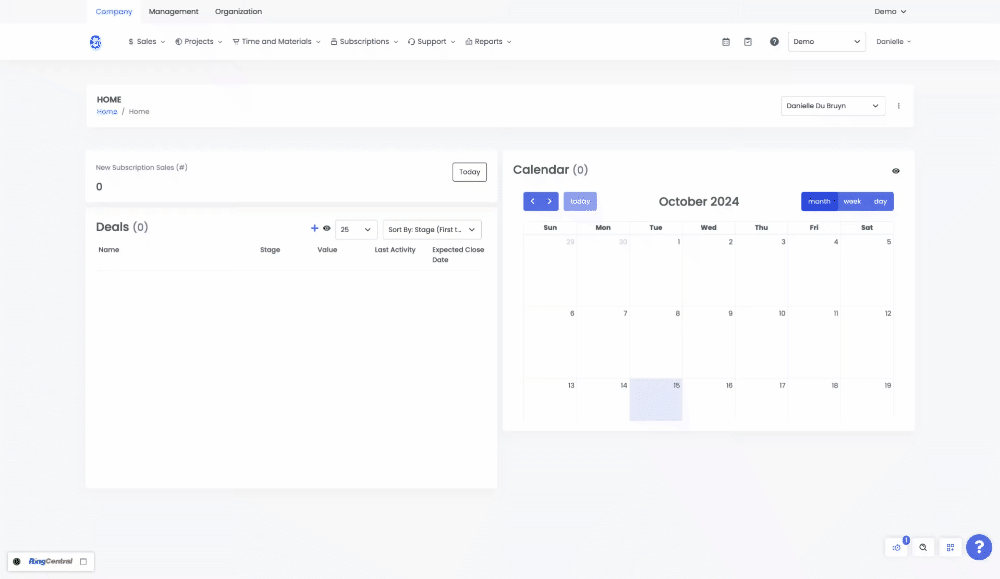The image size is (1000, 579).
Task: Open the calendar icon in the top bar
Action: (x=726, y=42)
